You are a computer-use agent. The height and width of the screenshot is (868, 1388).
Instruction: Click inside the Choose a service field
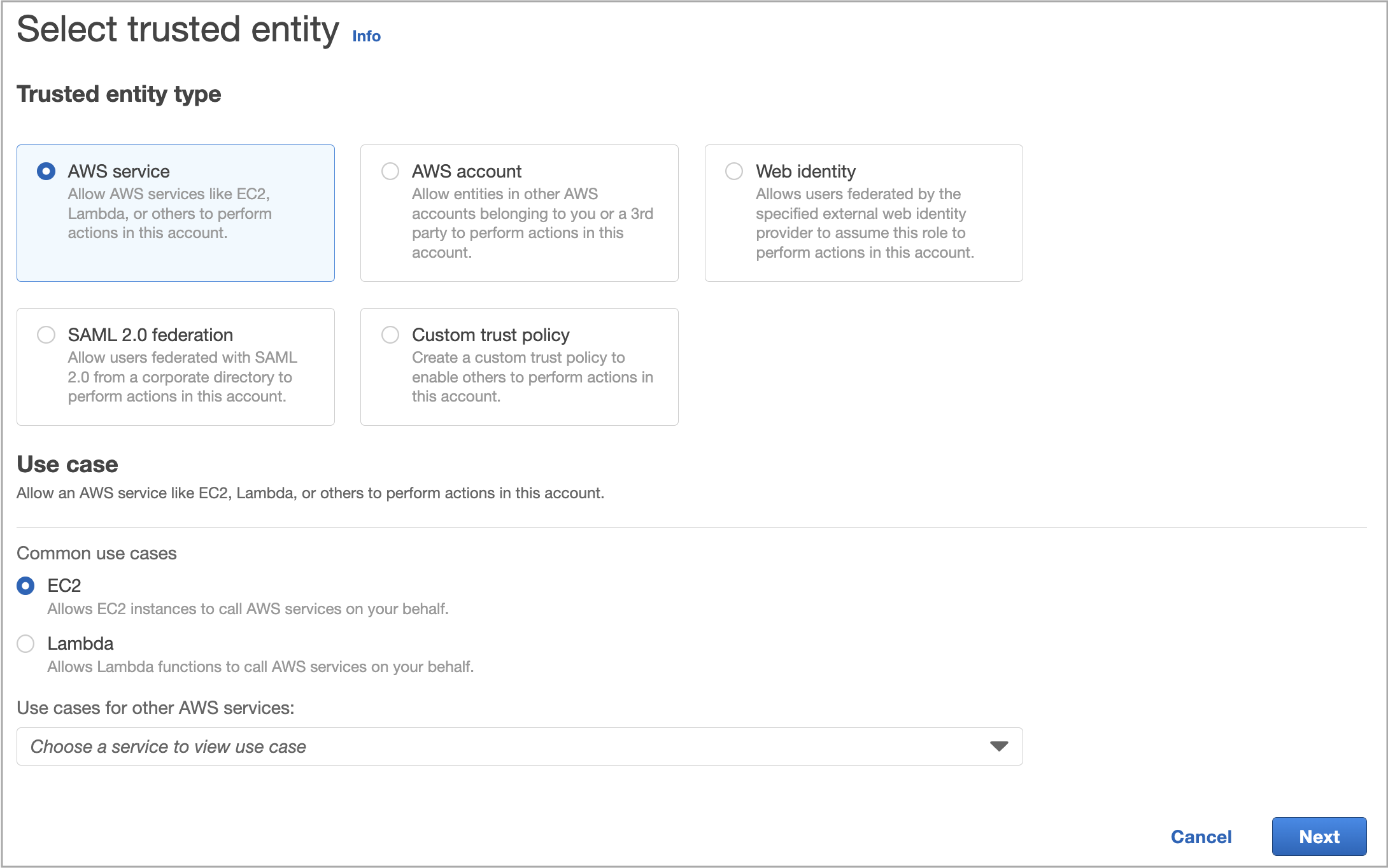(x=255, y=746)
